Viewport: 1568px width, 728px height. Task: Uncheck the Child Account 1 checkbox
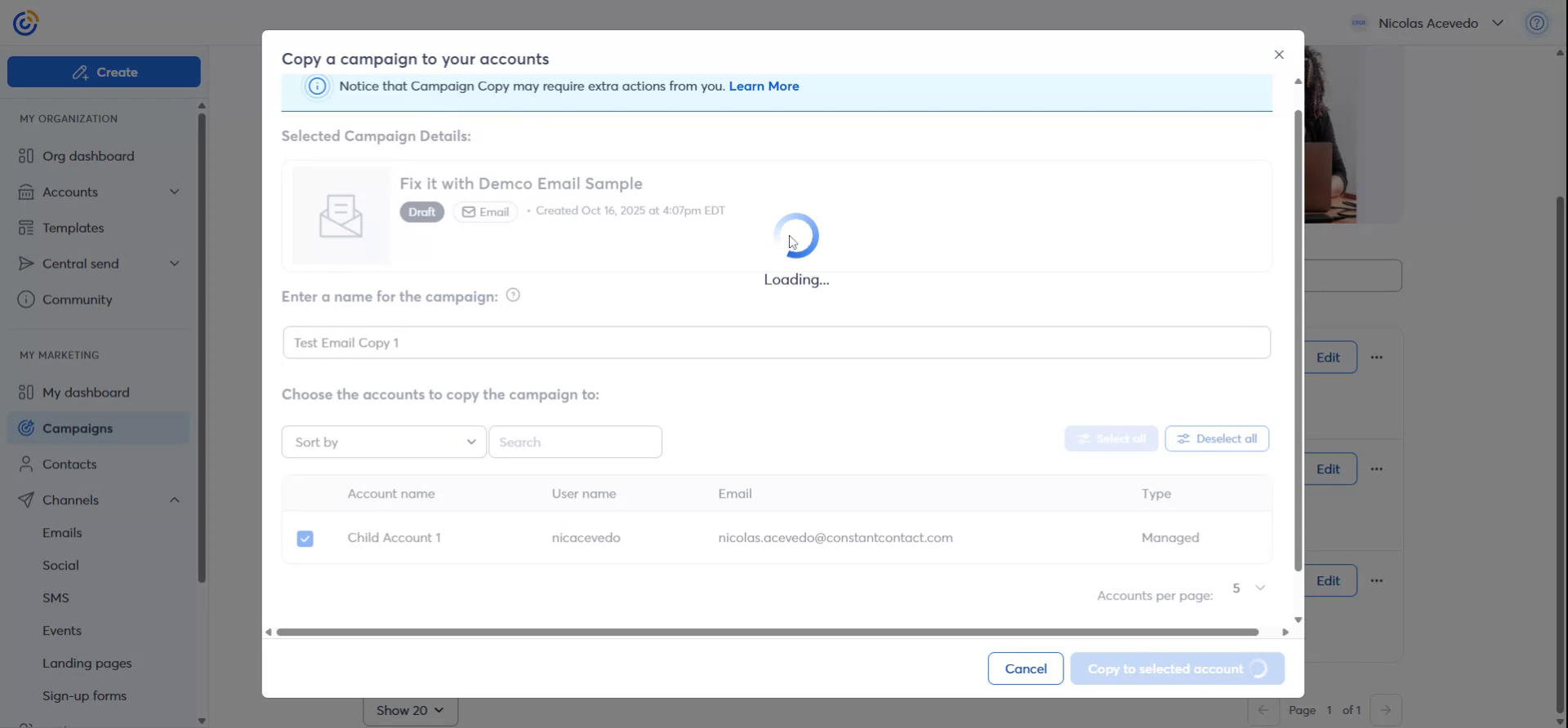305,539
